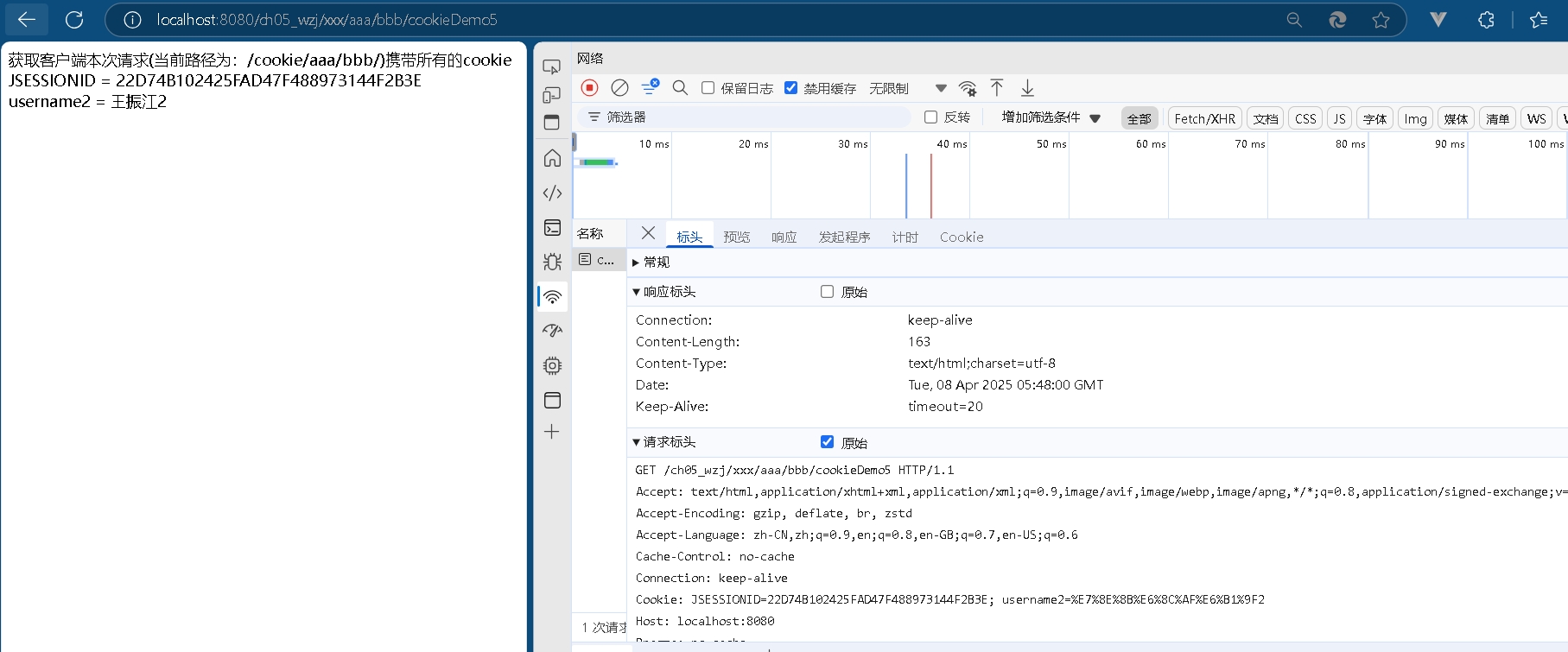This screenshot has width=1568, height=652.
Task: Enable the 保留日志 checkbox
Action: pos(708,88)
